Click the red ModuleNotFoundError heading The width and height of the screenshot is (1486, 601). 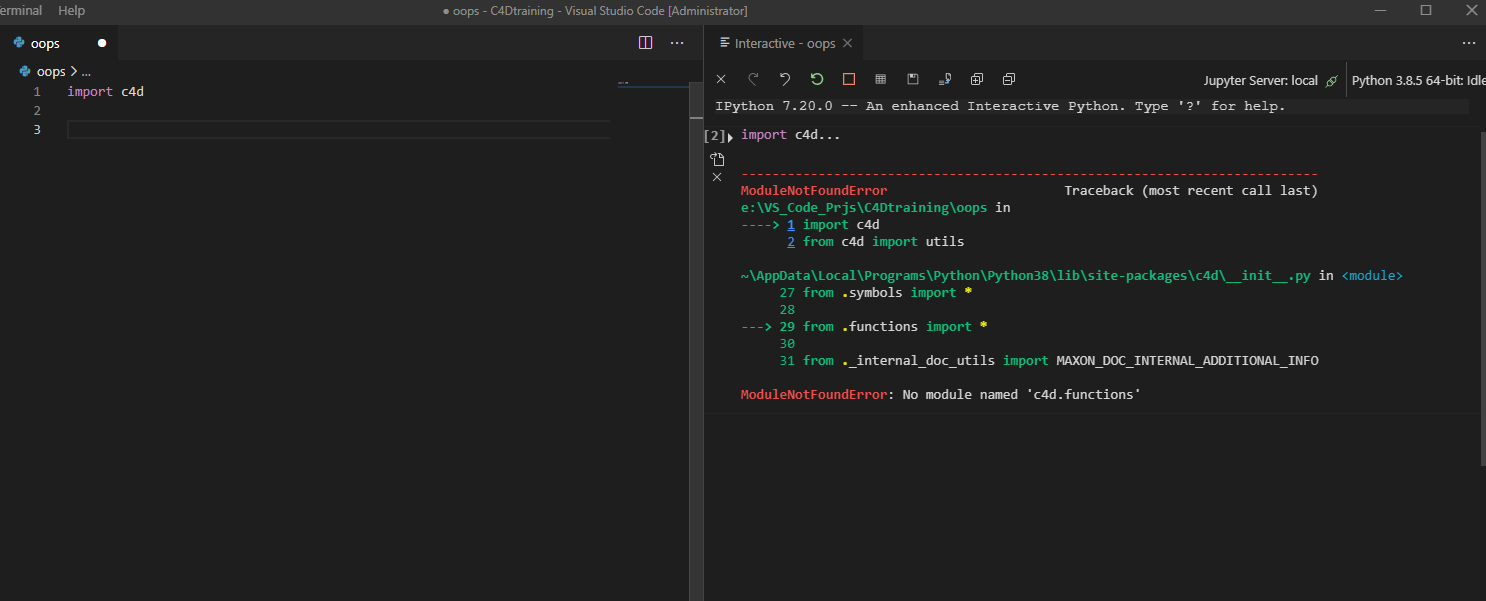tap(814, 191)
